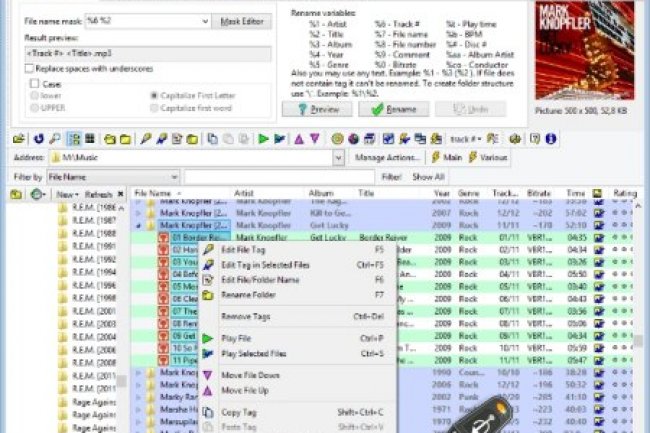Viewport: 650px width, 433px height.
Task: Click the lightning icon beside Various
Action: (472, 158)
